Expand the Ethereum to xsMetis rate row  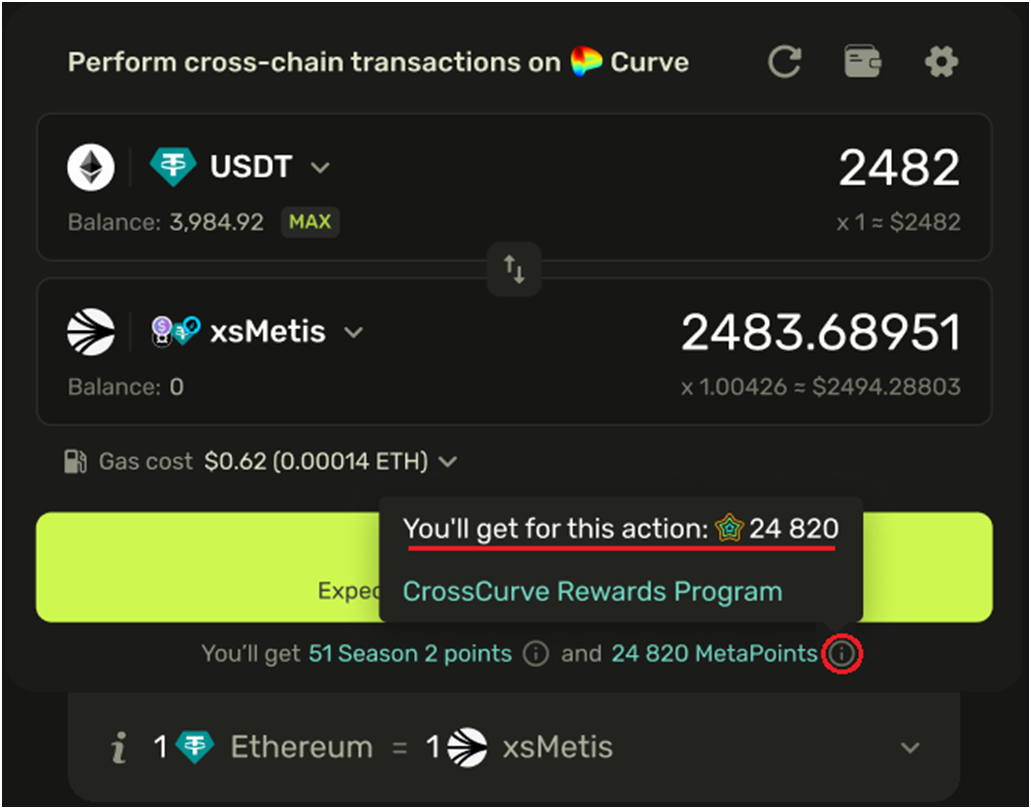click(x=910, y=747)
